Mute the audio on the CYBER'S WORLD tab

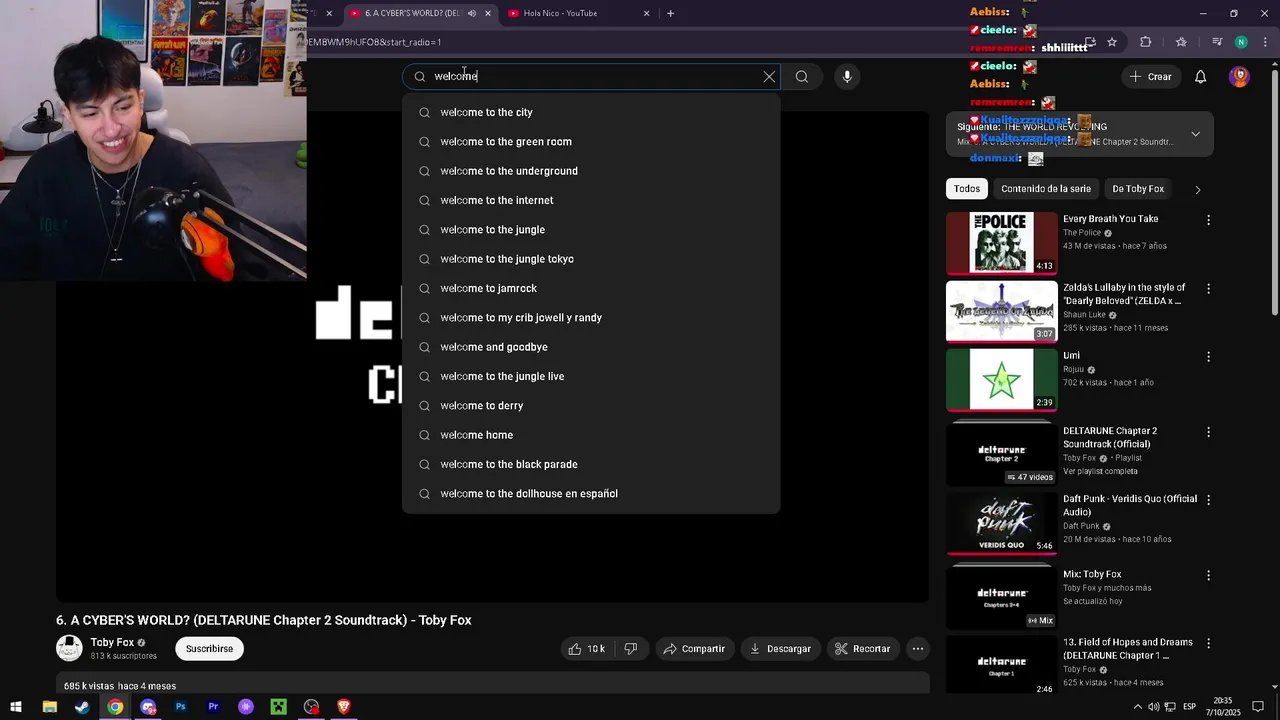click(x=472, y=13)
